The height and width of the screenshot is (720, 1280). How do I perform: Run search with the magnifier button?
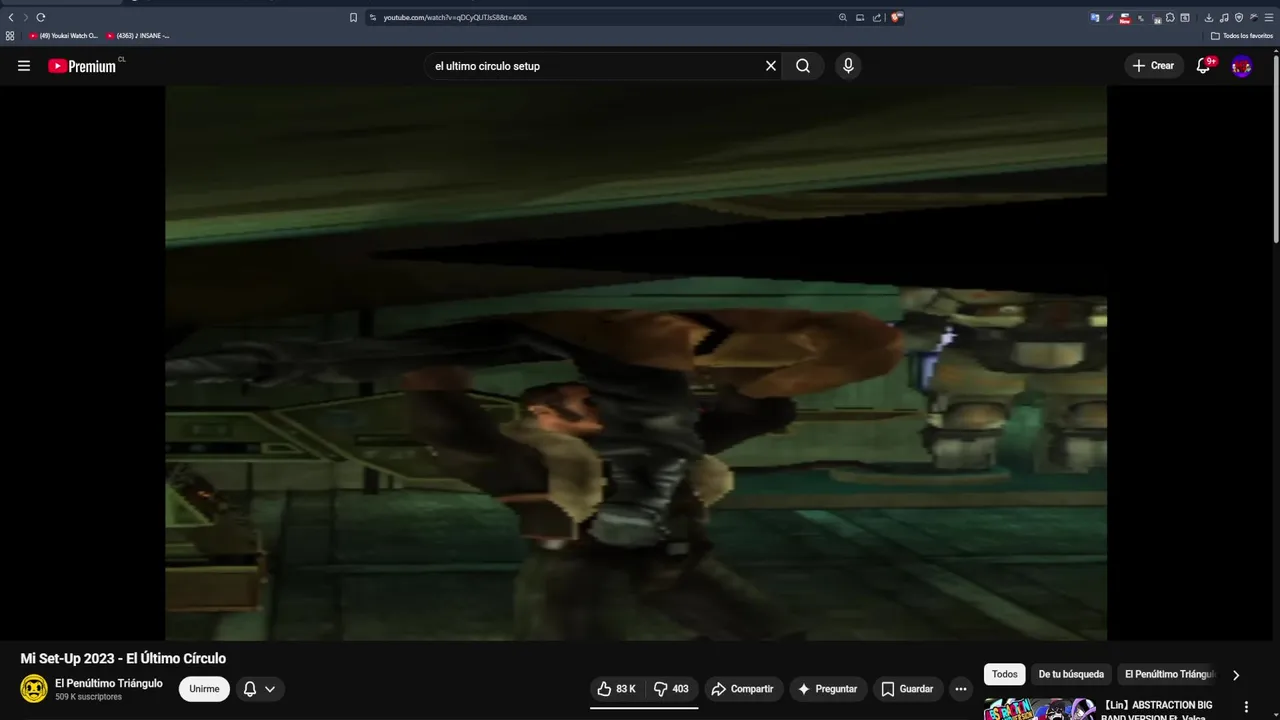click(x=803, y=66)
